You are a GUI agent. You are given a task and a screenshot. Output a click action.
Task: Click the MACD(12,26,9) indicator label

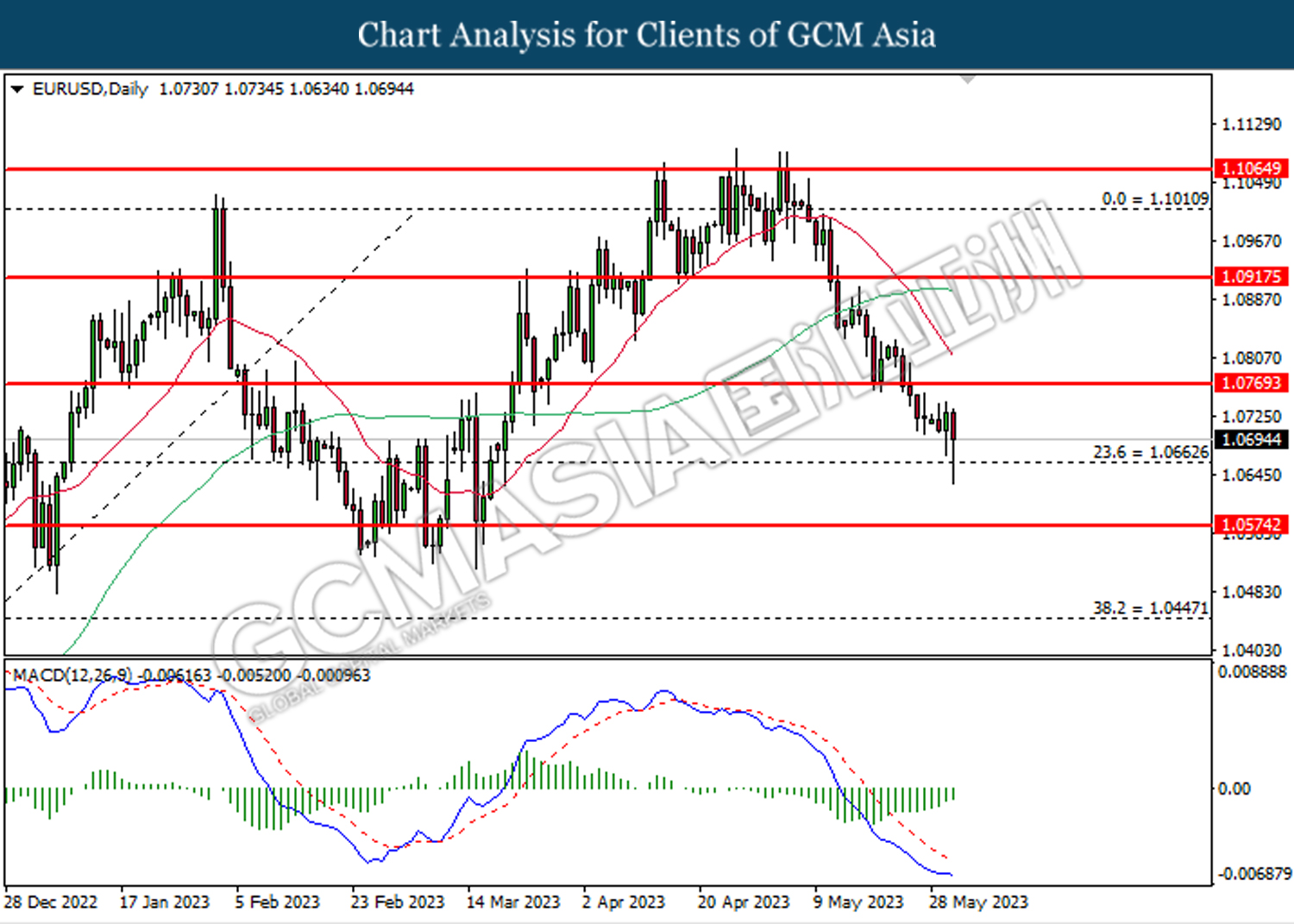tap(72, 676)
